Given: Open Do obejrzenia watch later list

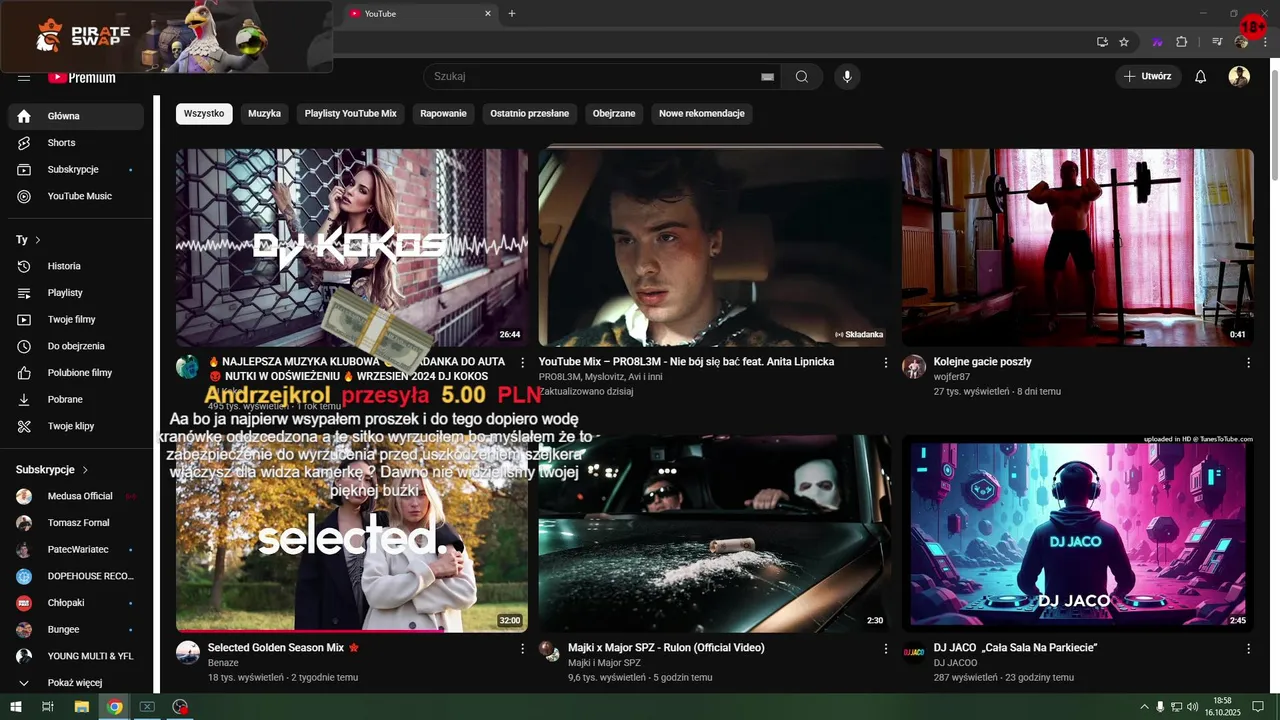Looking at the screenshot, I should click(x=76, y=346).
